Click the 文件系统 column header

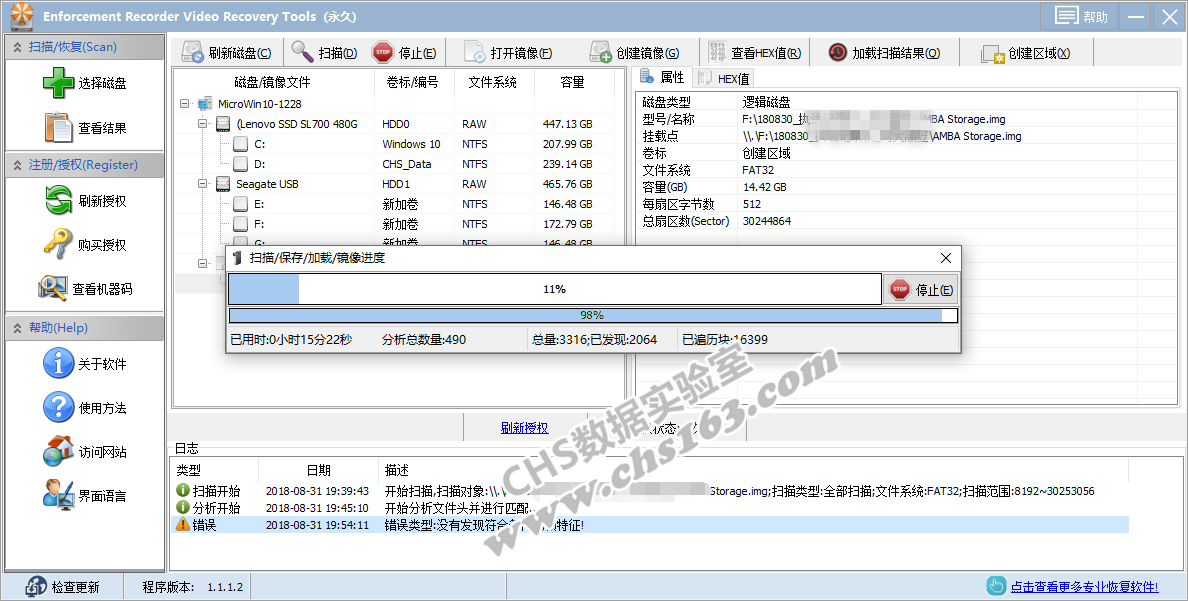tap(495, 82)
